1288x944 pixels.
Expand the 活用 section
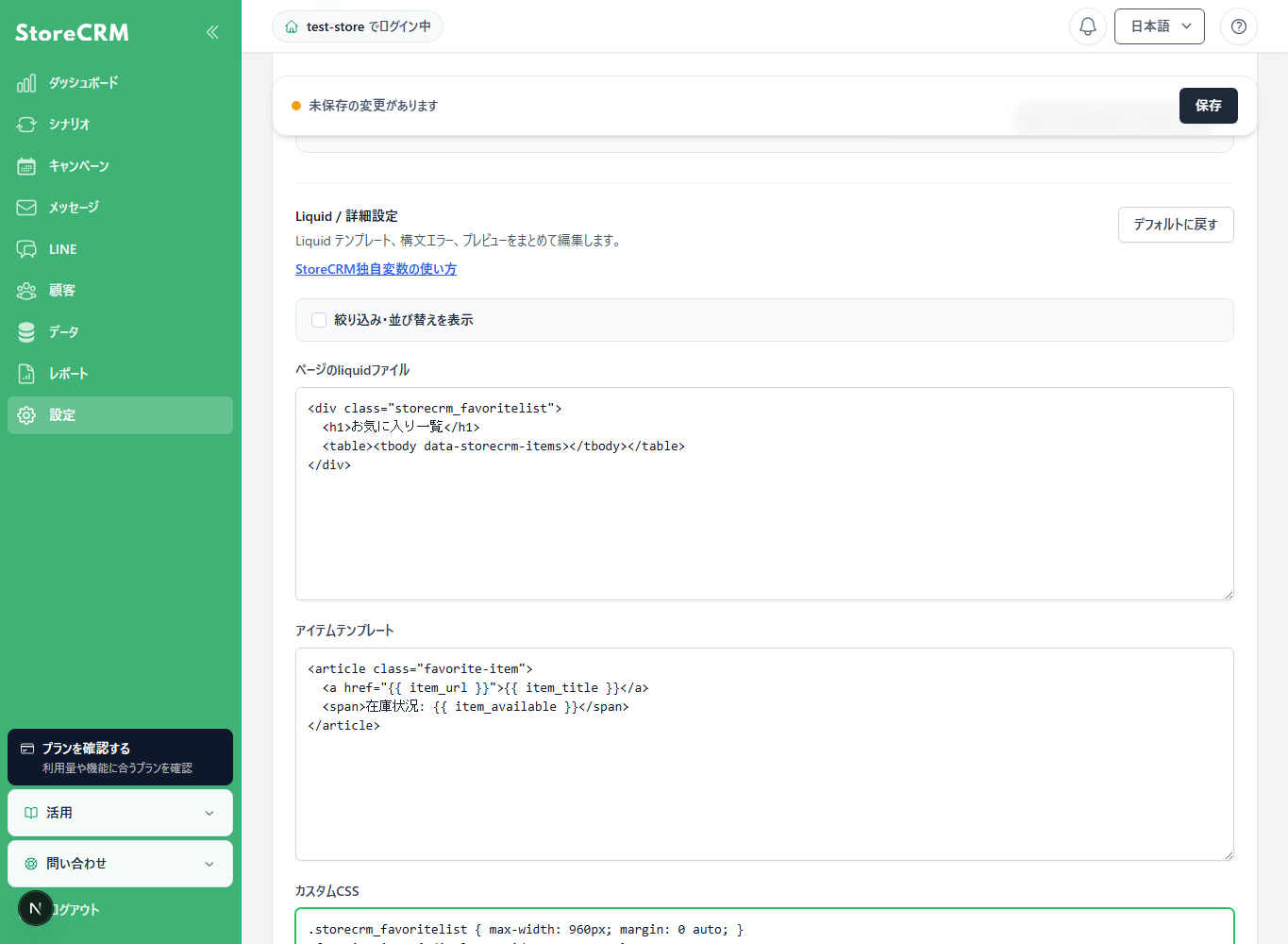120,813
